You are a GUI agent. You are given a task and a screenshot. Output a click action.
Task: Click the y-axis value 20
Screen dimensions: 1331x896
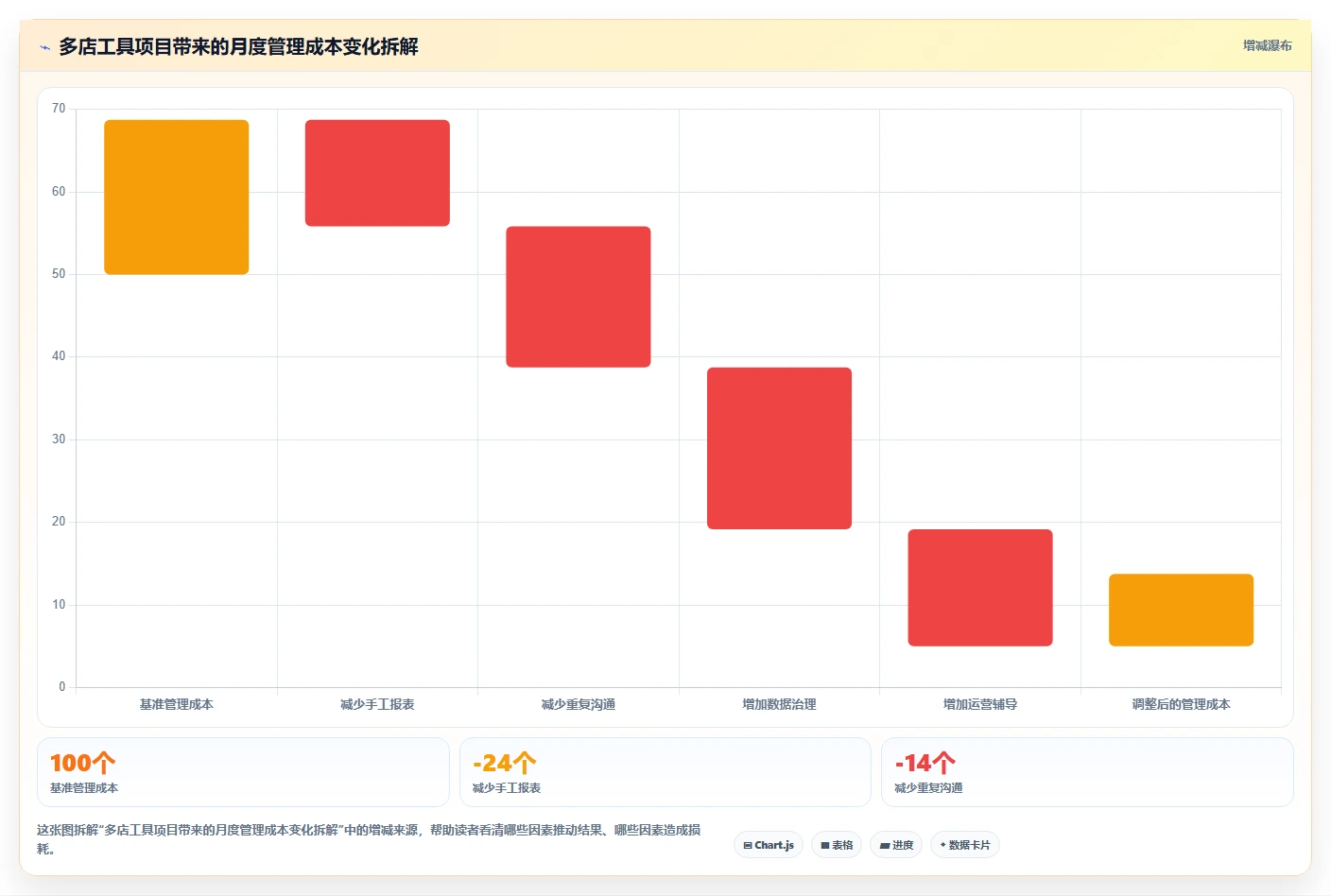pyautogui.click(x=59, y=522)
